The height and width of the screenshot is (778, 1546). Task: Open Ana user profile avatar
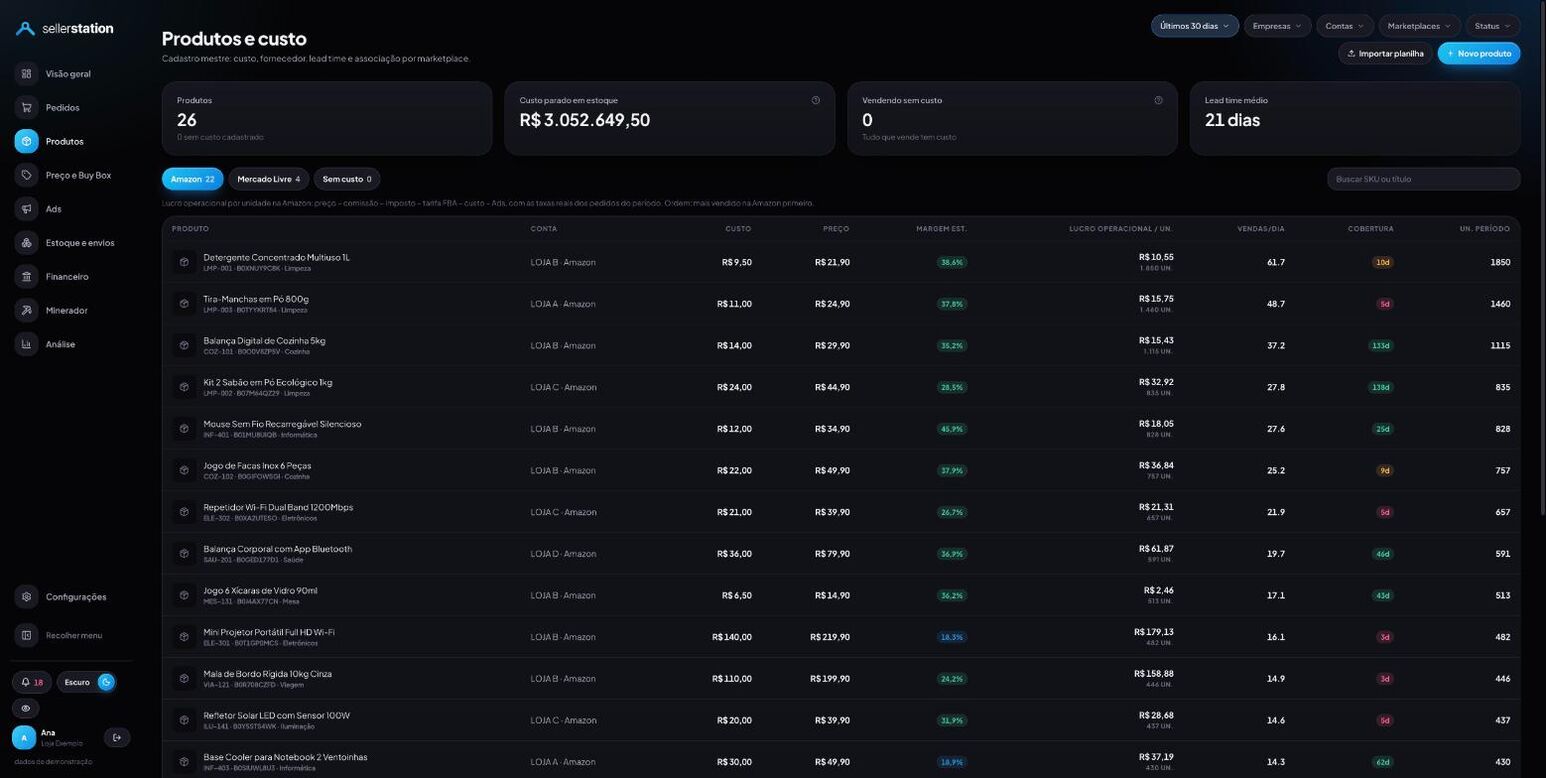click(24, 738)
